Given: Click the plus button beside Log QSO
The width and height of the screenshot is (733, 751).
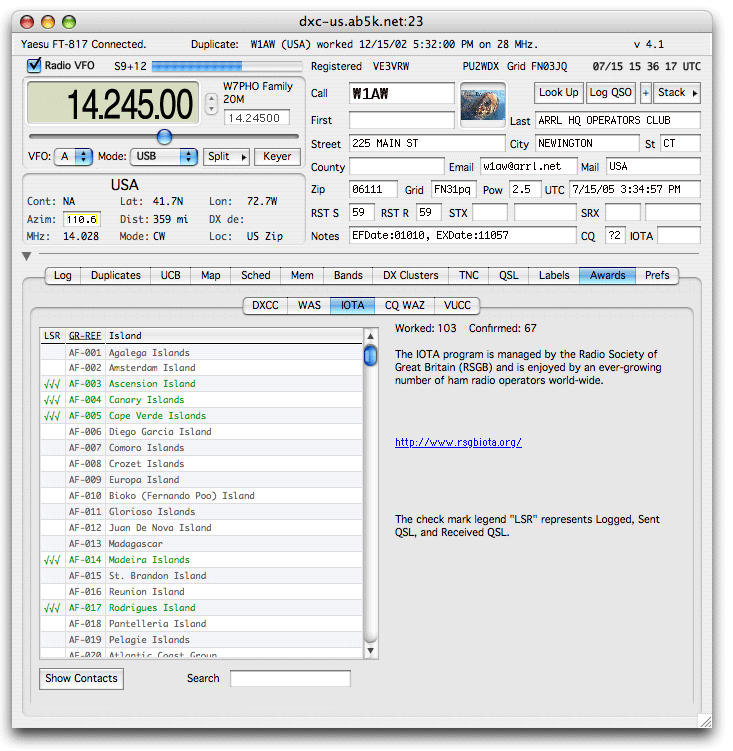Looking at the screenshot, I should (645, 93).
